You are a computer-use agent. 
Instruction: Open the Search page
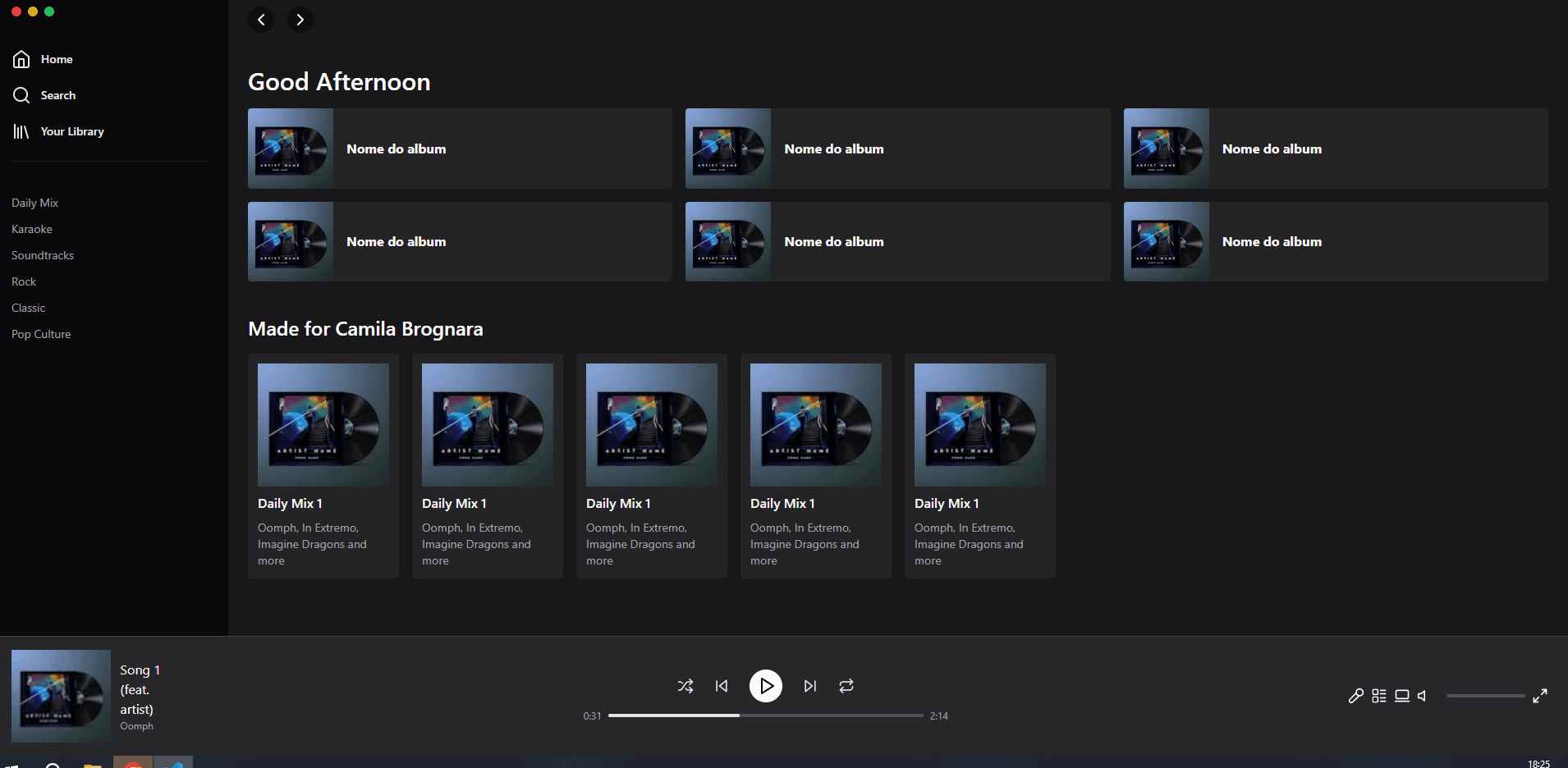point(57,94)
